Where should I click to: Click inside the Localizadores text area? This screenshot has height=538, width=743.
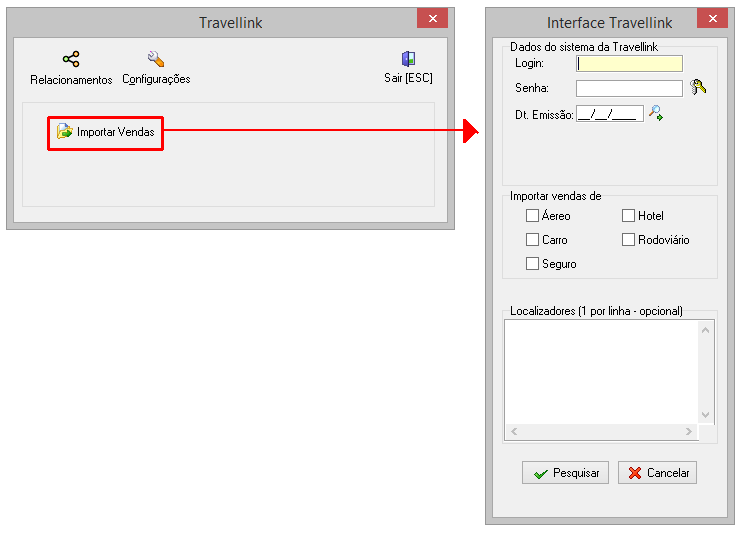point(601,372)
